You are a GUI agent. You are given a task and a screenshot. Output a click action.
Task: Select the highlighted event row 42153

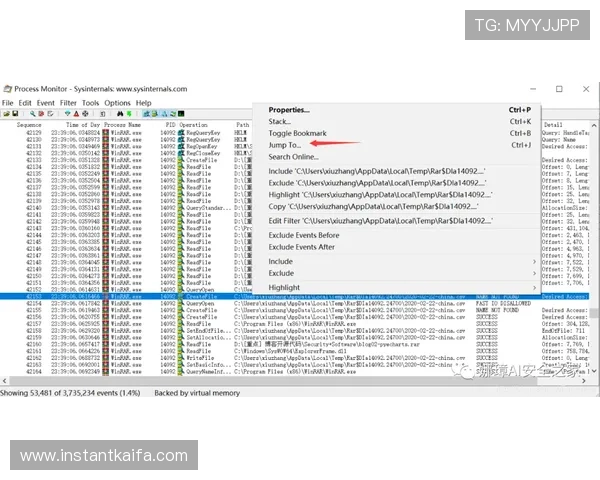point(294,297)
